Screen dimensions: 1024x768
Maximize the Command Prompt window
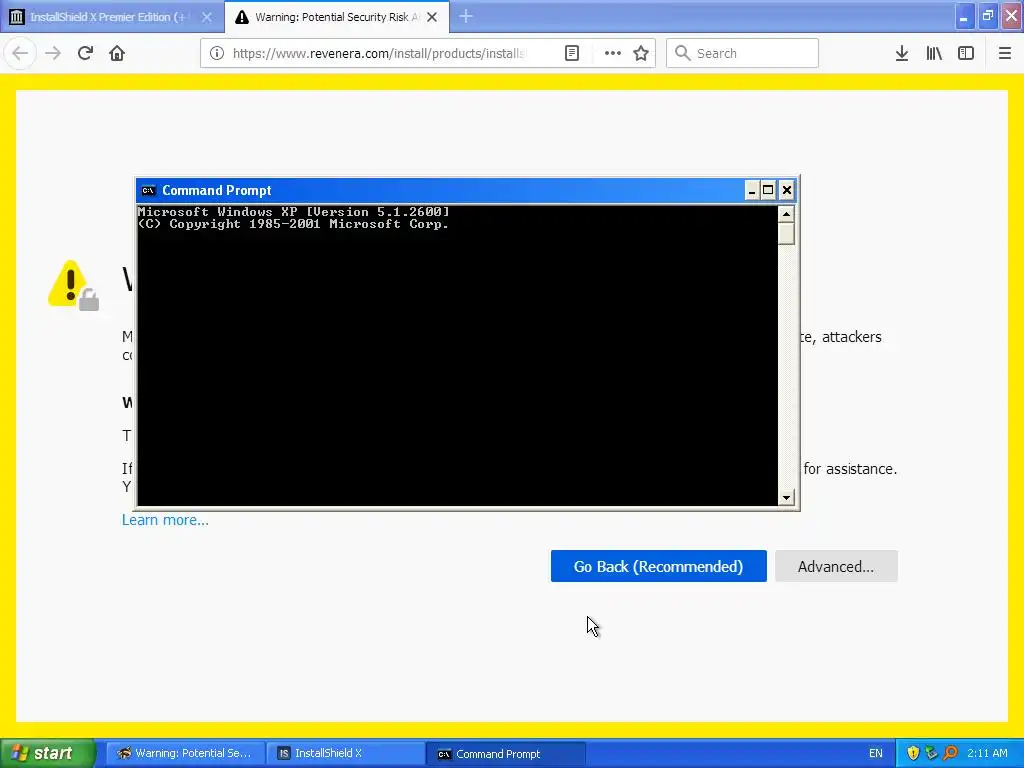pos(768,191)
